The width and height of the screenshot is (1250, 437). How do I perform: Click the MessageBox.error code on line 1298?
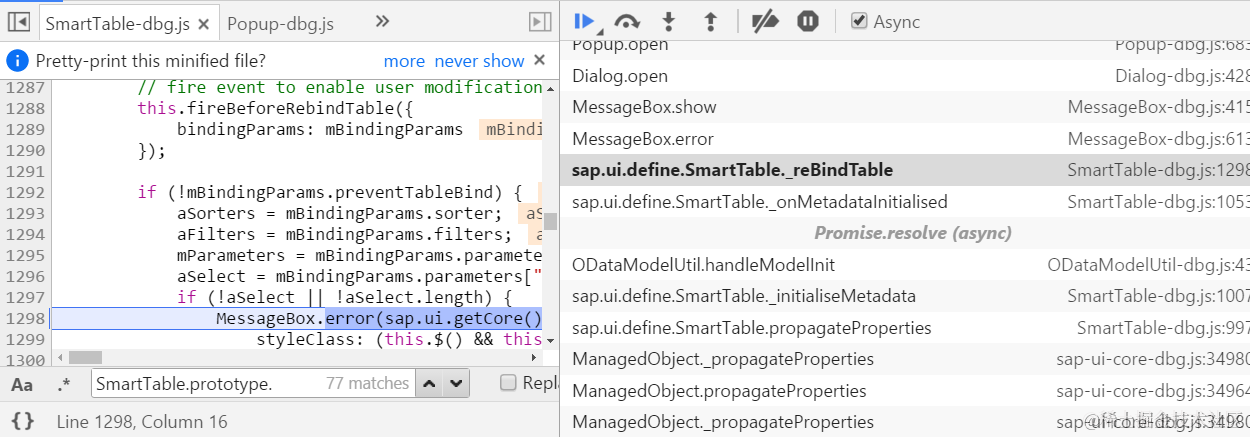[379, 319]
